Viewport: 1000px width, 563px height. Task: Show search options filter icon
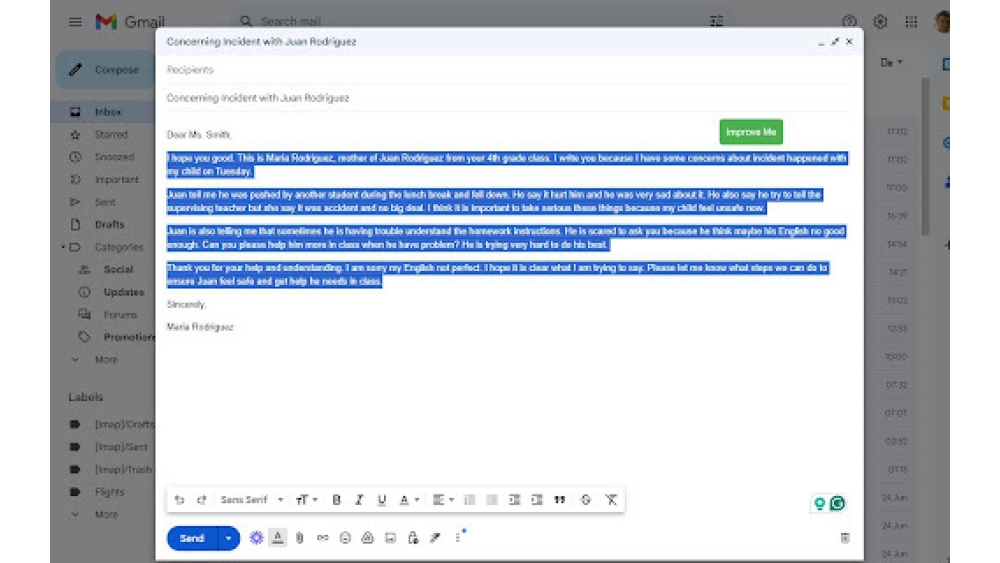tap(716, 21)
